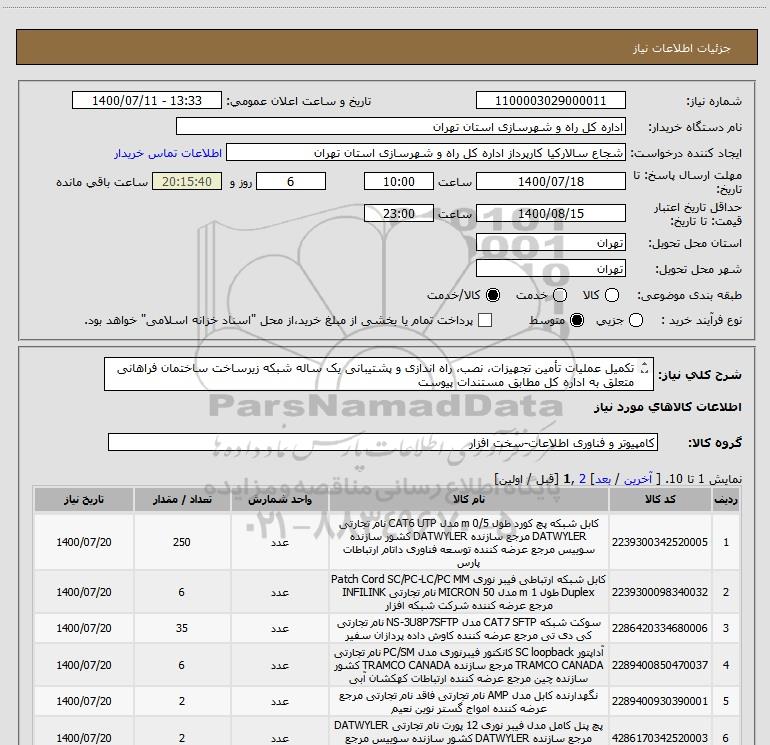Screen dimensions: 770x745
Task: Click column header ردیف
Action: (x=726, y=499)
